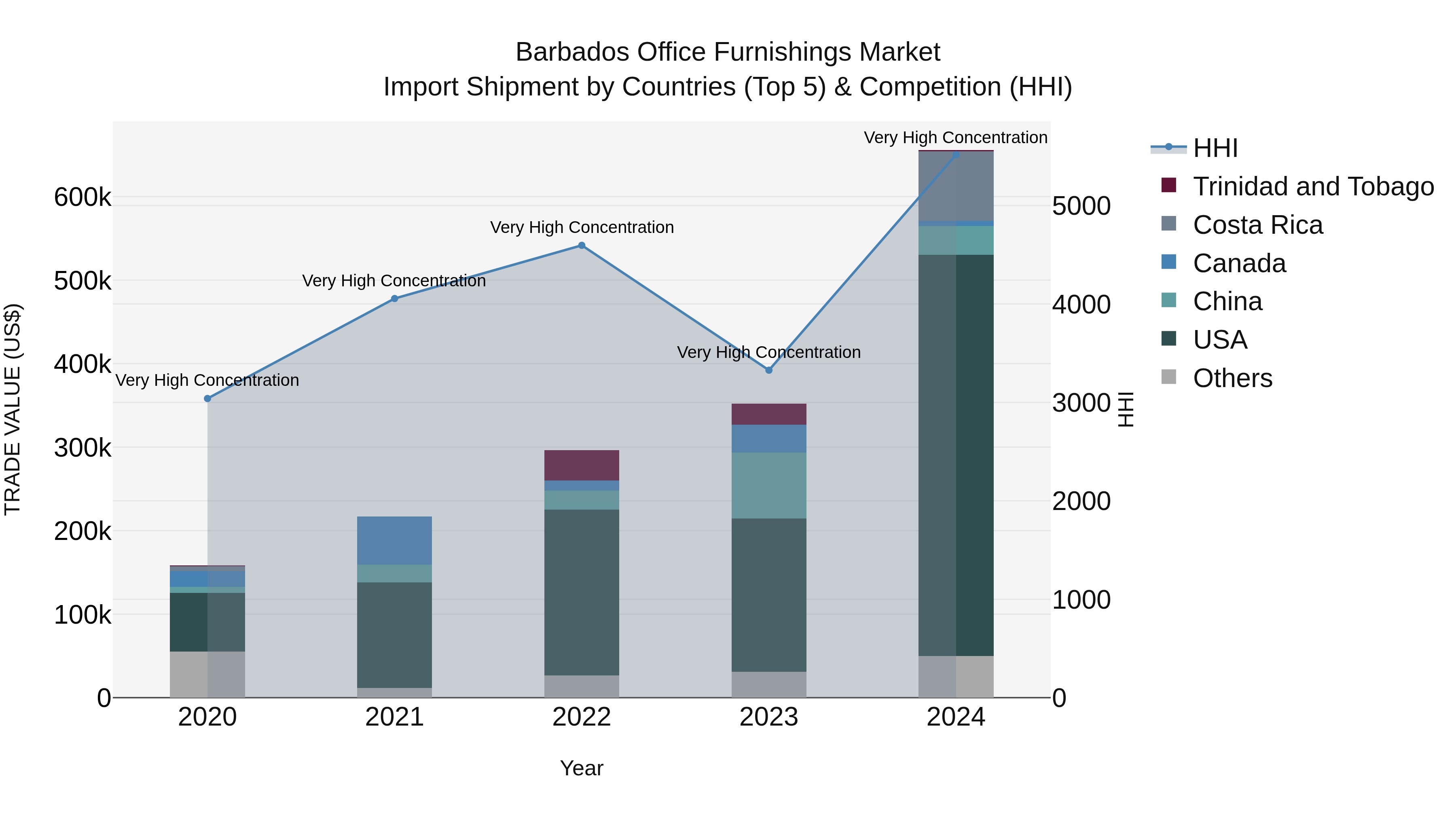The height and width of the screenshot is (819, 1456).
Task: Click the Others segment of 2023 bar
Action: click(769, 684)
